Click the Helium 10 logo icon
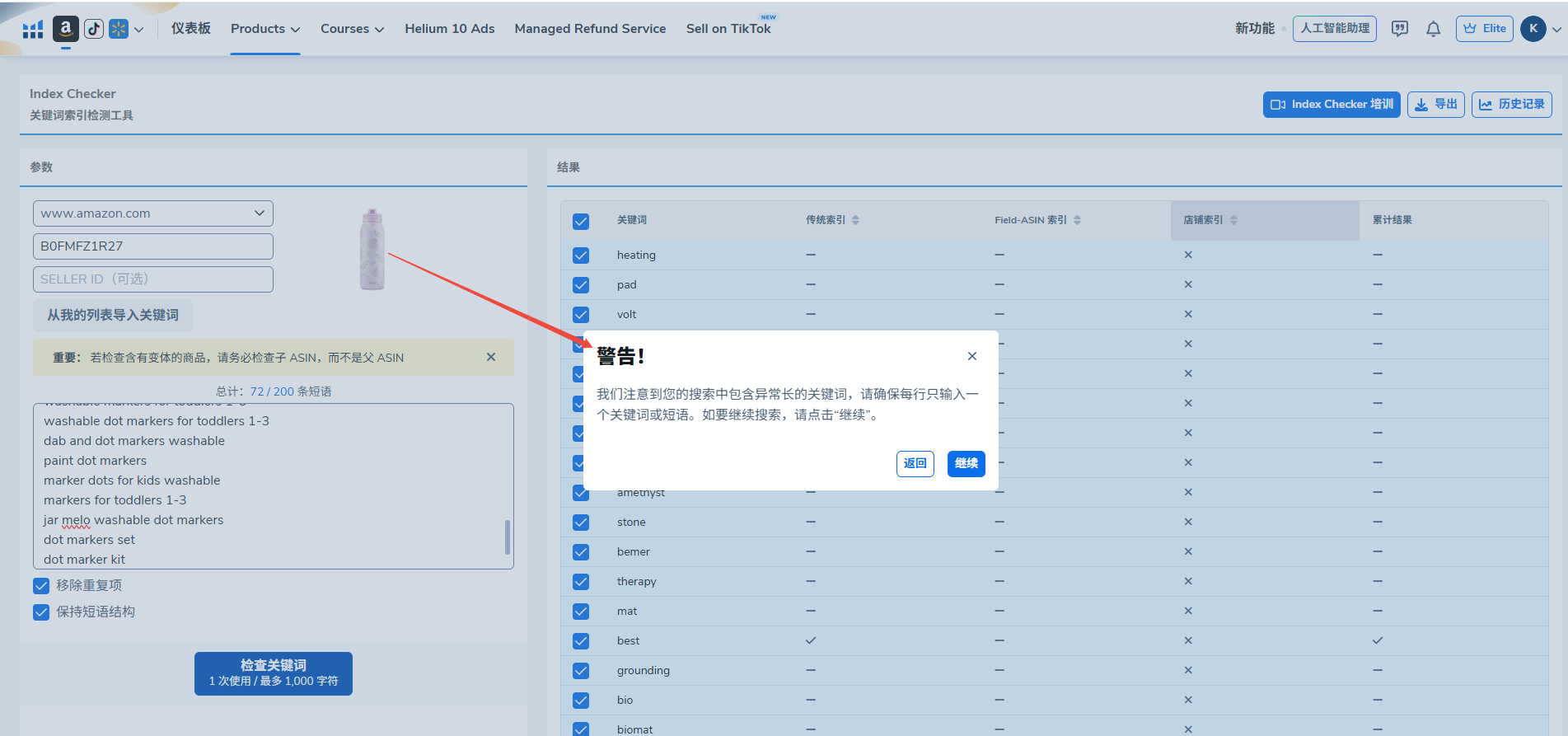 click(33, 30)
